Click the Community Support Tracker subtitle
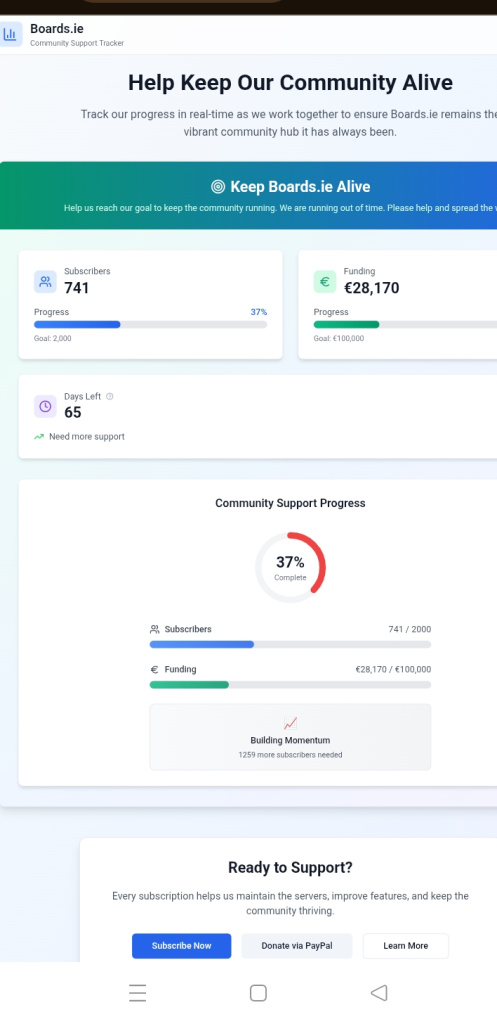497x1024 pixels. 77,44
